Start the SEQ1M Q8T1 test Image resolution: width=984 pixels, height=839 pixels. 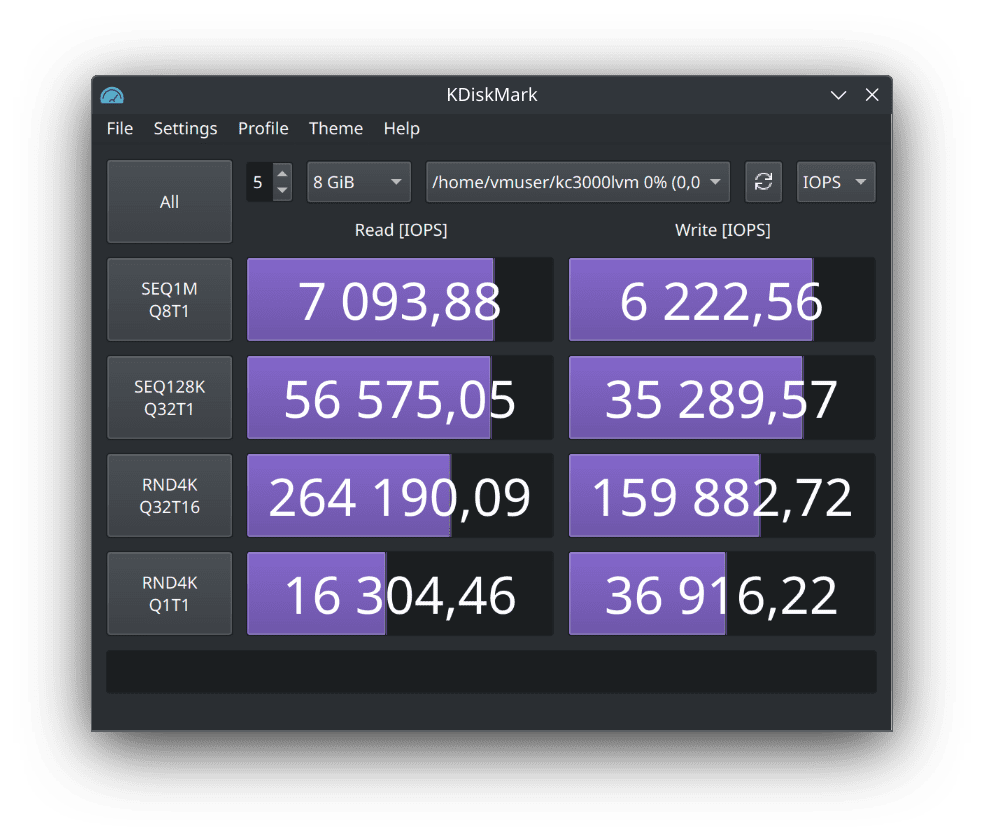169,300
